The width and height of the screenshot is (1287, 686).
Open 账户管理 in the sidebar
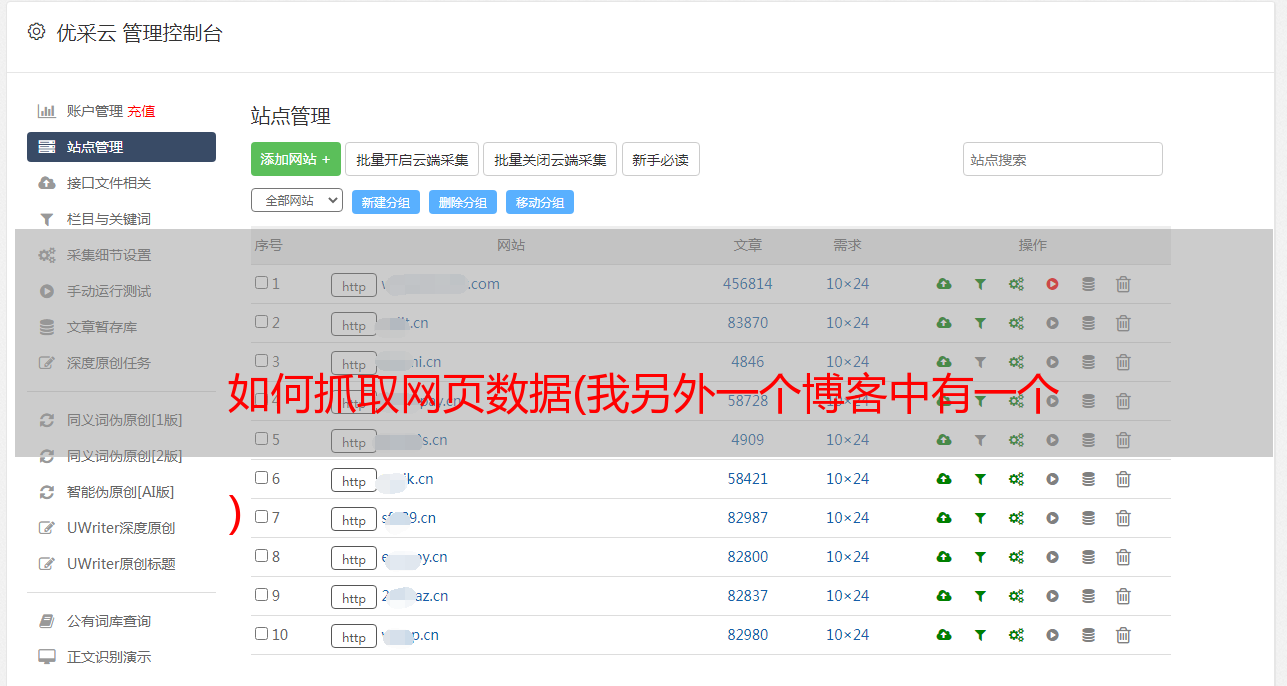click(x=94, y=111)
